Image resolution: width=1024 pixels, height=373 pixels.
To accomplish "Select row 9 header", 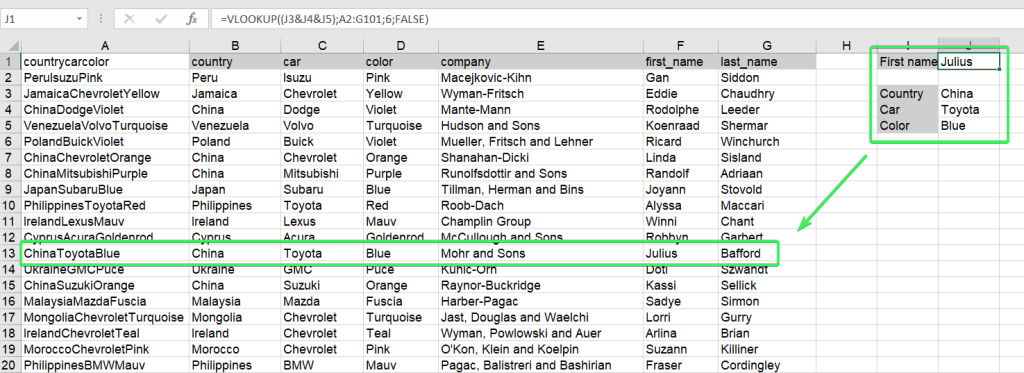I will click(x=10, y=189).
